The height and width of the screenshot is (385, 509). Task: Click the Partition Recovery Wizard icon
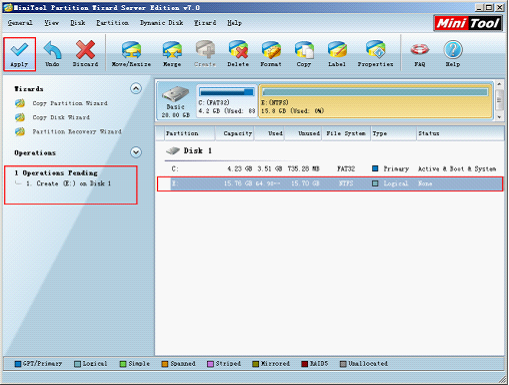point(20,132)
